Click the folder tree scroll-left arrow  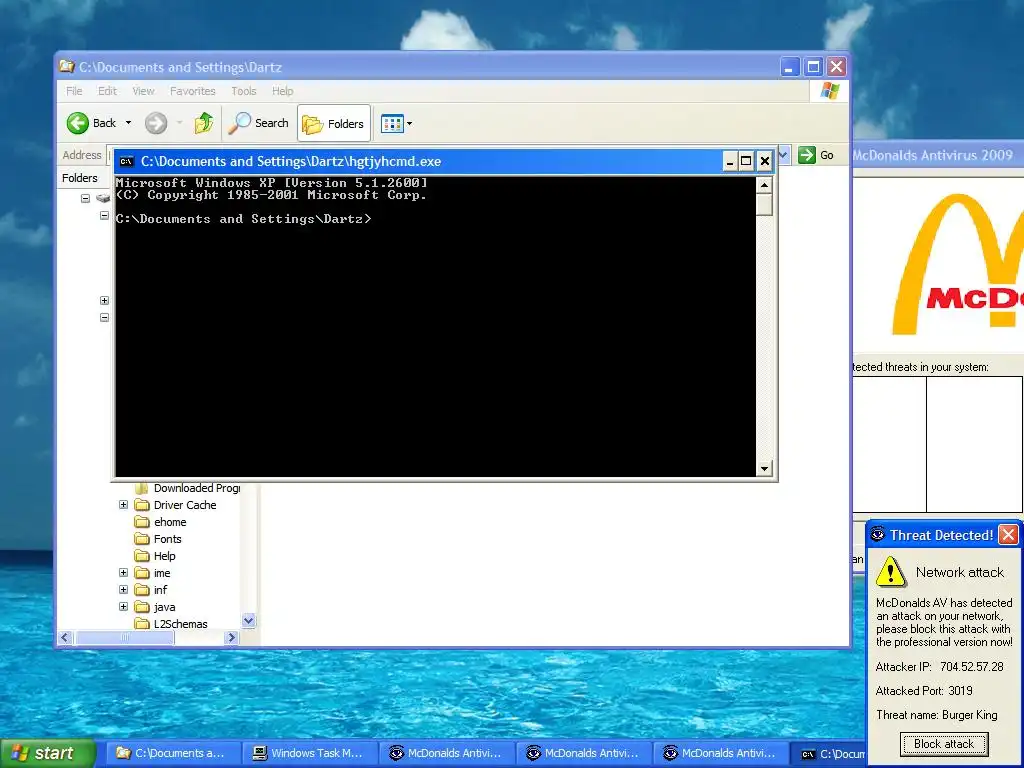[x=65, y=637]
